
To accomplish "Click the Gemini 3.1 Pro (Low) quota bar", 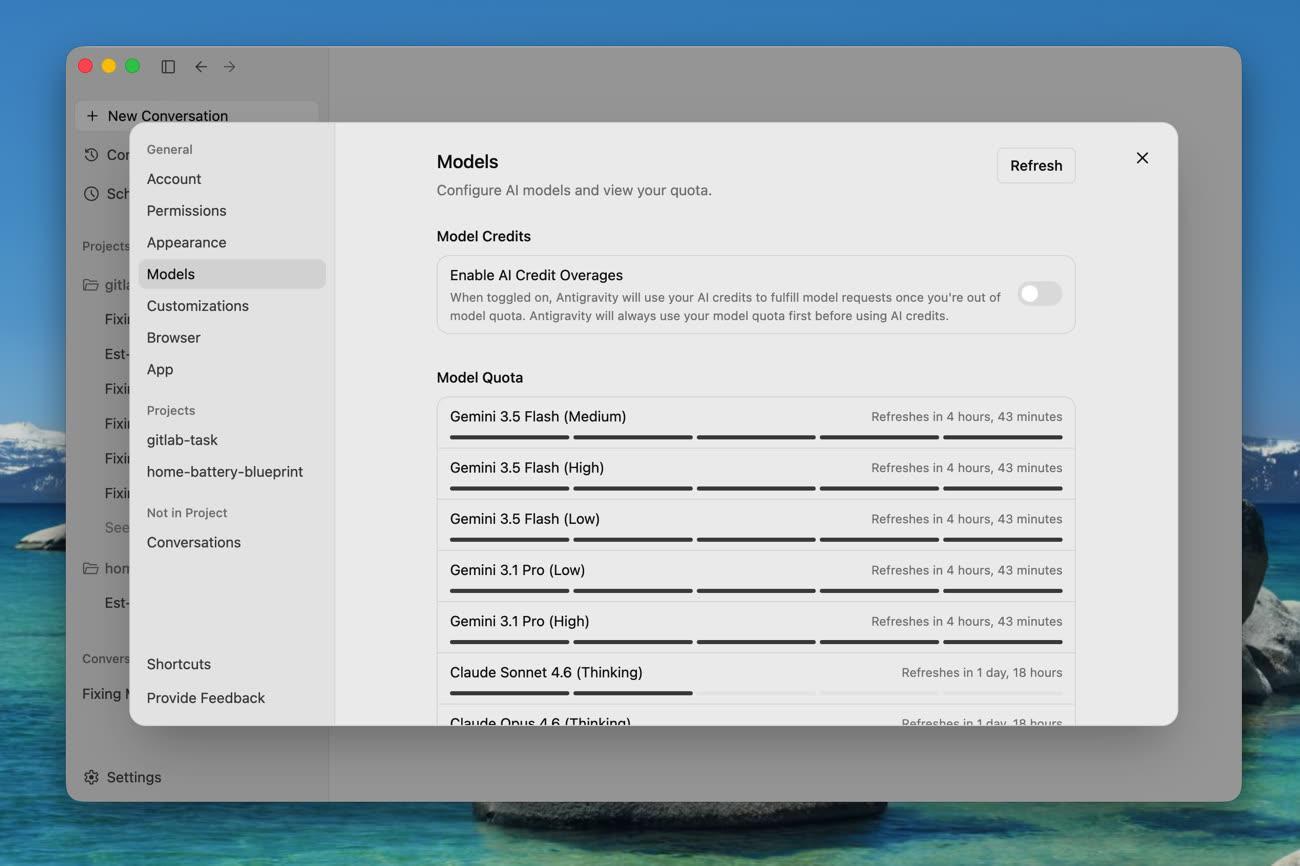I will tap(756, 590).
